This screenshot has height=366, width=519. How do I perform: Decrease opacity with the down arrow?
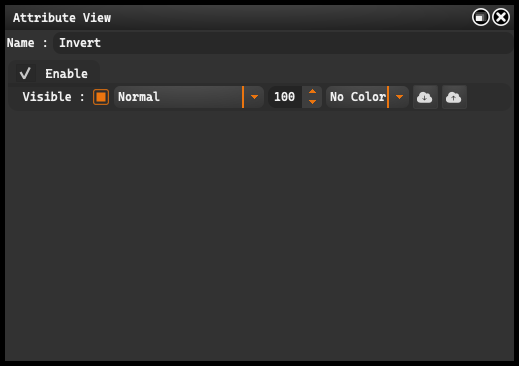click(312, 102)
